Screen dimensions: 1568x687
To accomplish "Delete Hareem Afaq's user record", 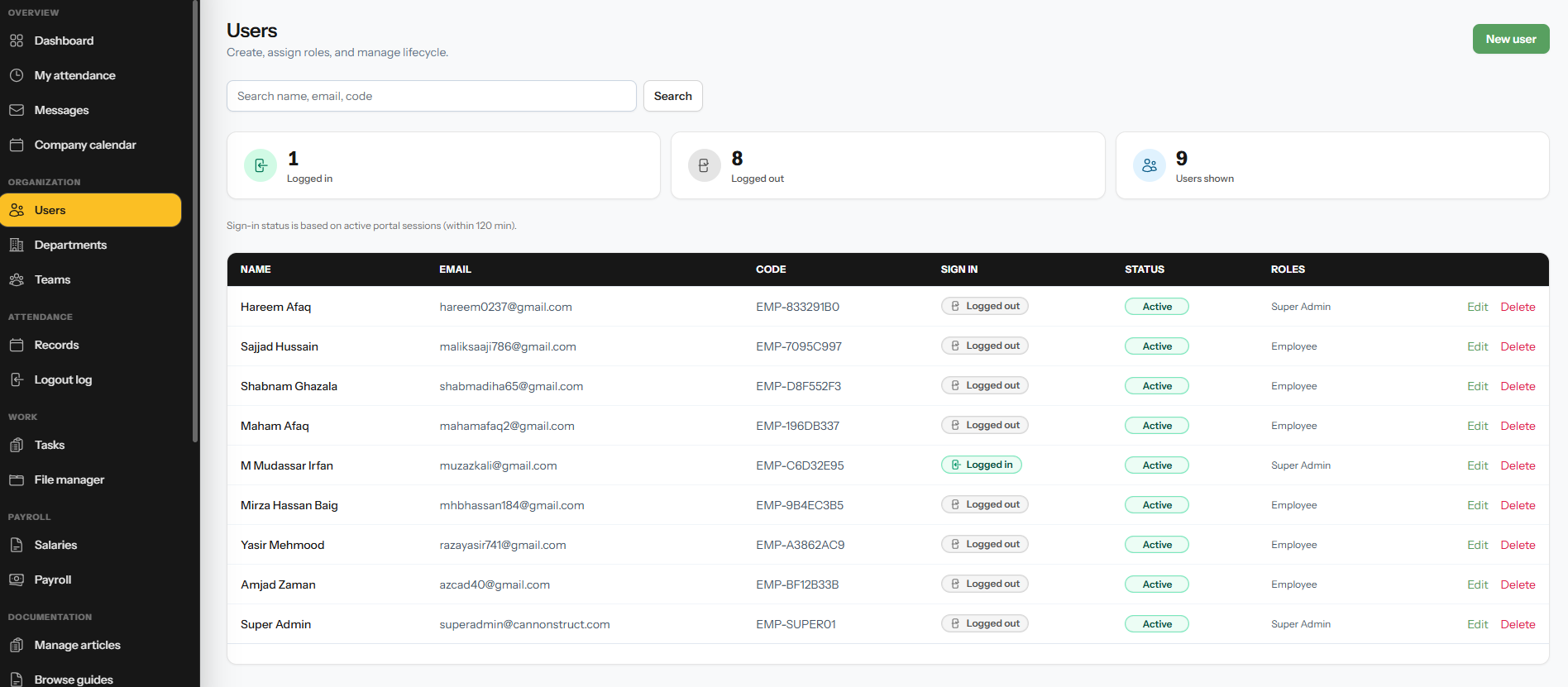I will 1518,307.
